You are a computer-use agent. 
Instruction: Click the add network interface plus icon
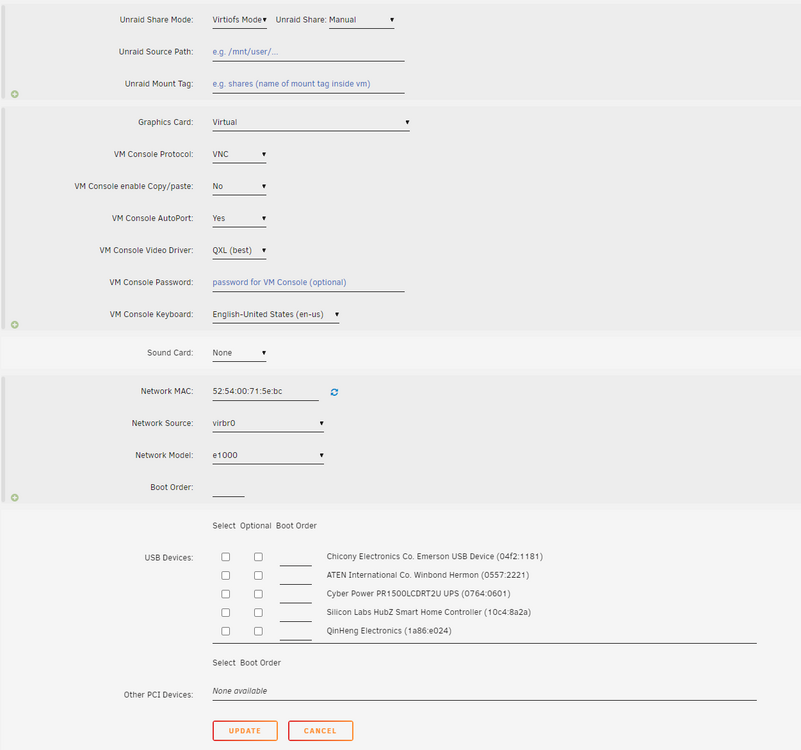[x=15, y=497]
